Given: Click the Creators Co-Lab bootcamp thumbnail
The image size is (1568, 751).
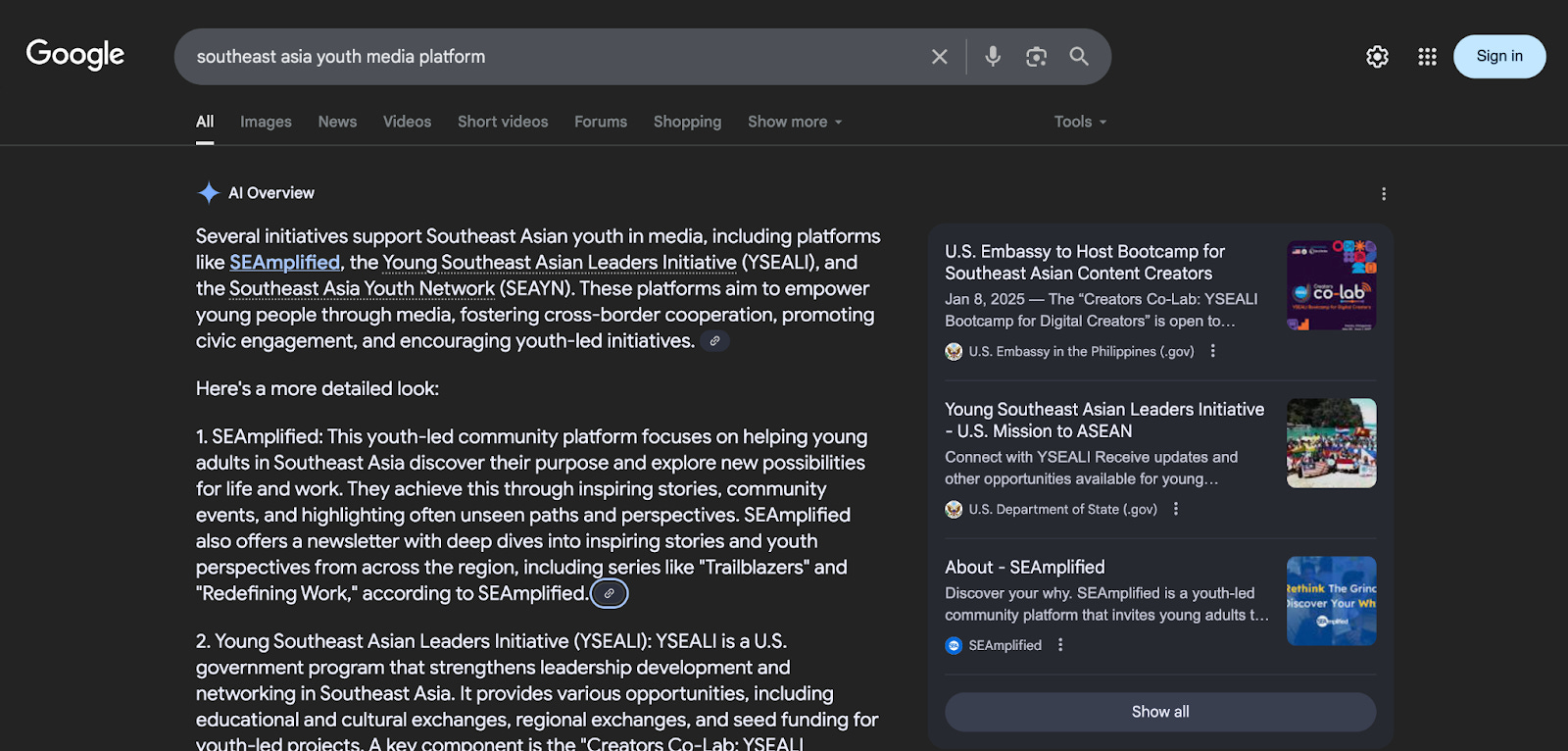Looking at the screenshot, I should click(x=1331, y=285).
